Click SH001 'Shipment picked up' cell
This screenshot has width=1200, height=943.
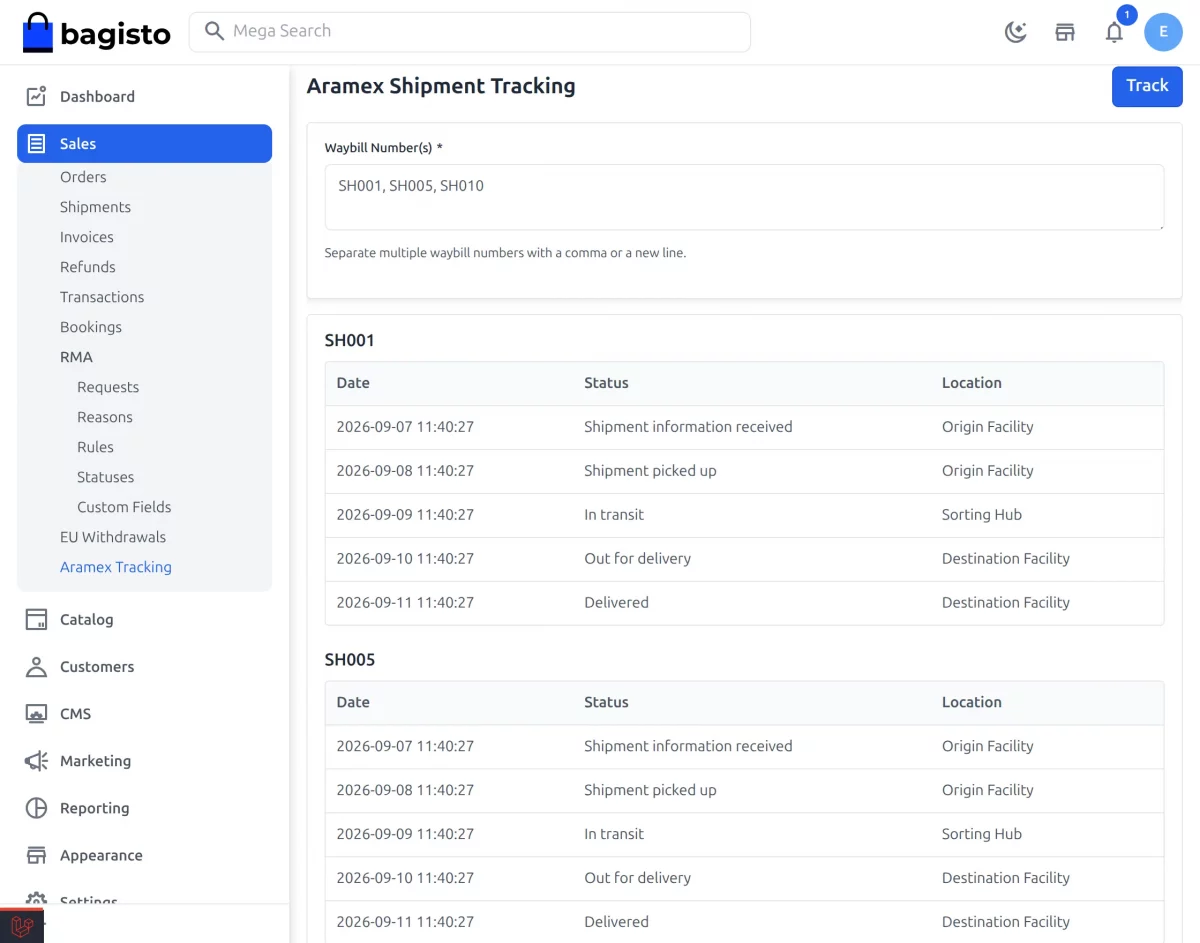click(650, 471)
